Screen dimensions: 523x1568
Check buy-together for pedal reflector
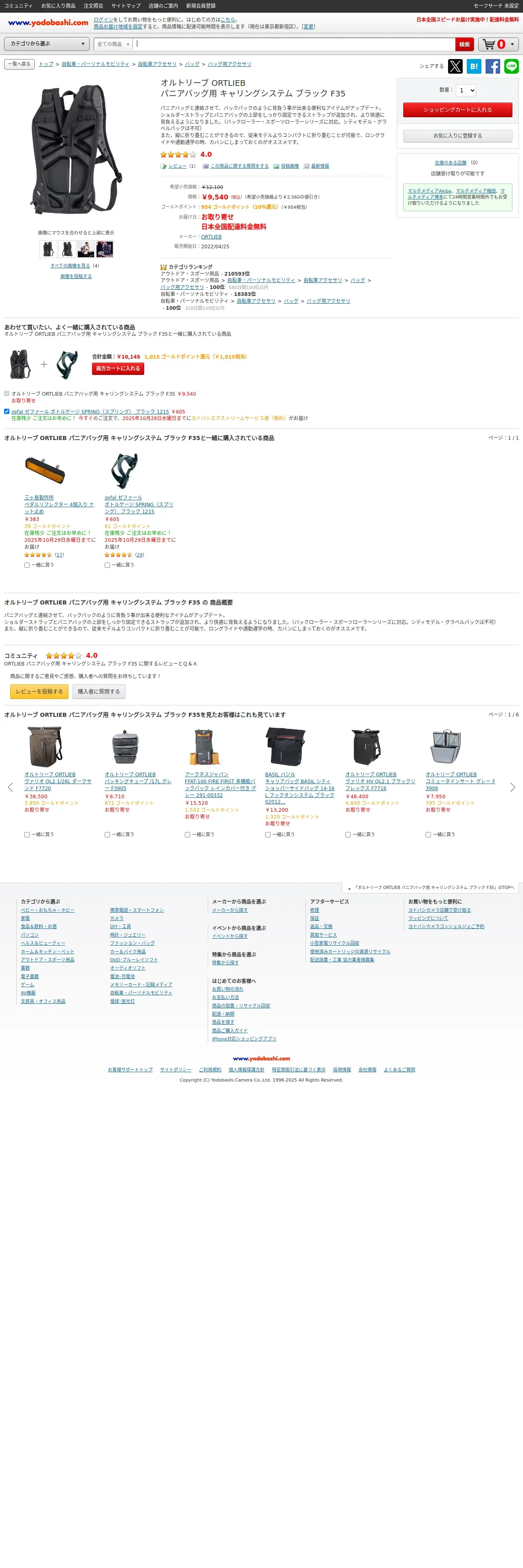27,565
